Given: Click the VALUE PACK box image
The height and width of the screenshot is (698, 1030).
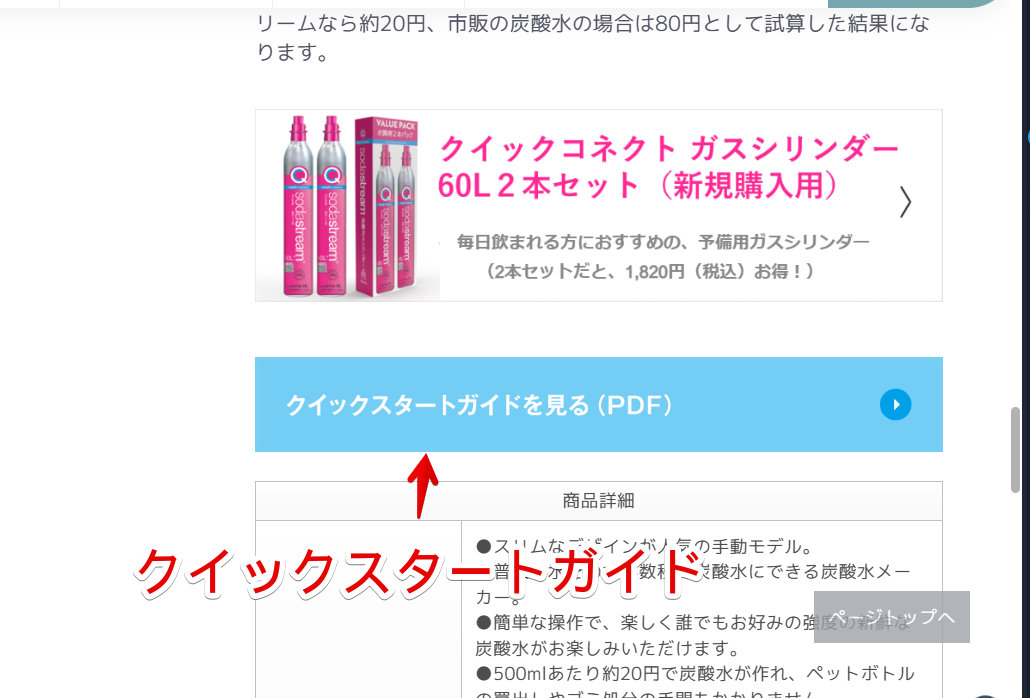Looking at the screenshot, I should point(387,206).
